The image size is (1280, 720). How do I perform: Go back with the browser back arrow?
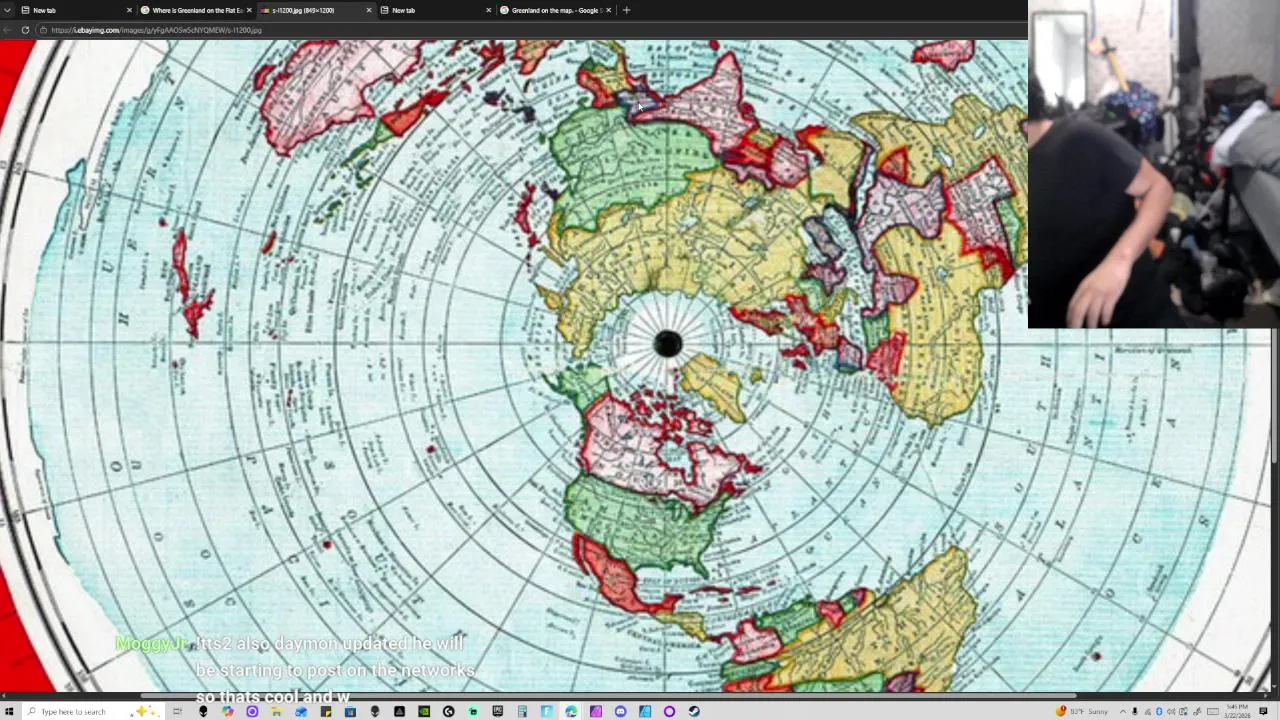pos(8,30)
